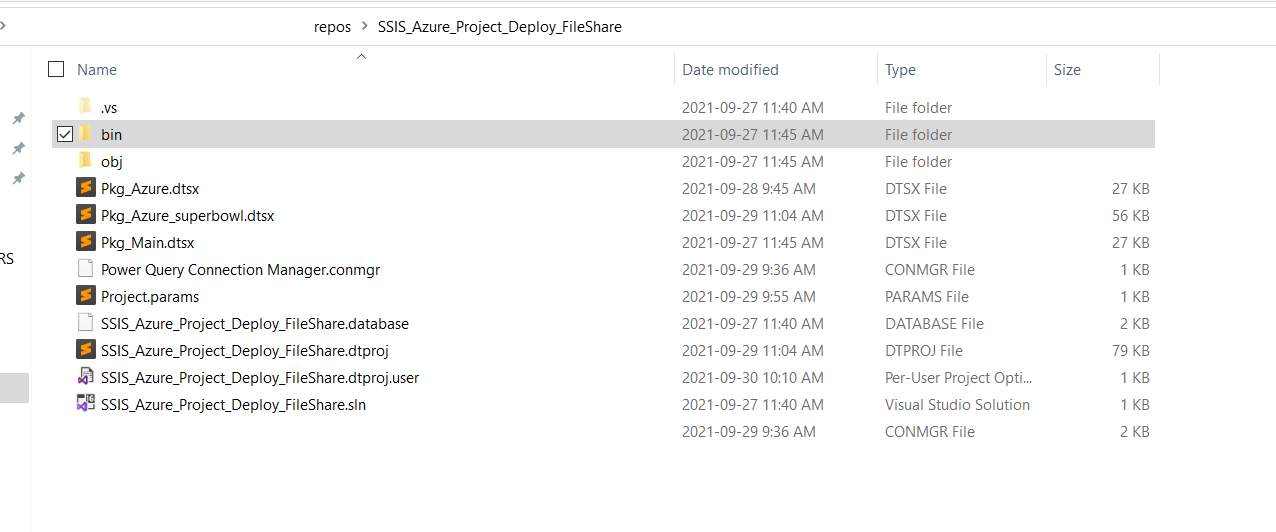Image resolution: width=1276 pixels, height=532 pixels.
Task: Click repos in the address bar
Action: click(332, 27)
